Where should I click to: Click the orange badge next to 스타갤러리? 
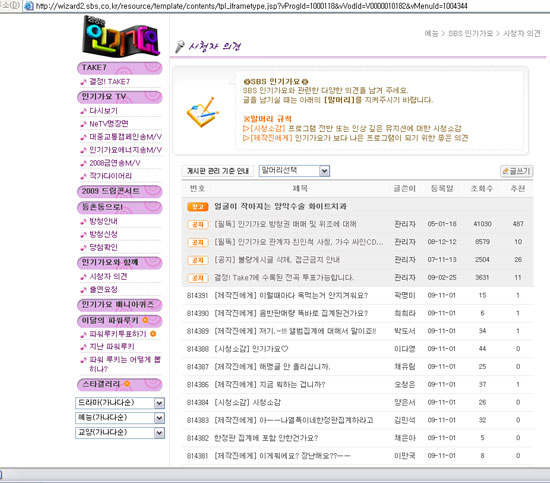pyautogui.click(x=127, y=384)
